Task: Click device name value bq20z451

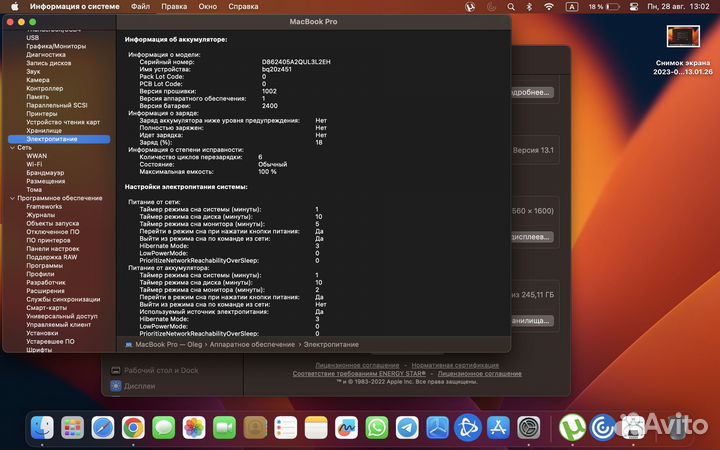Action: pos(276,69)
